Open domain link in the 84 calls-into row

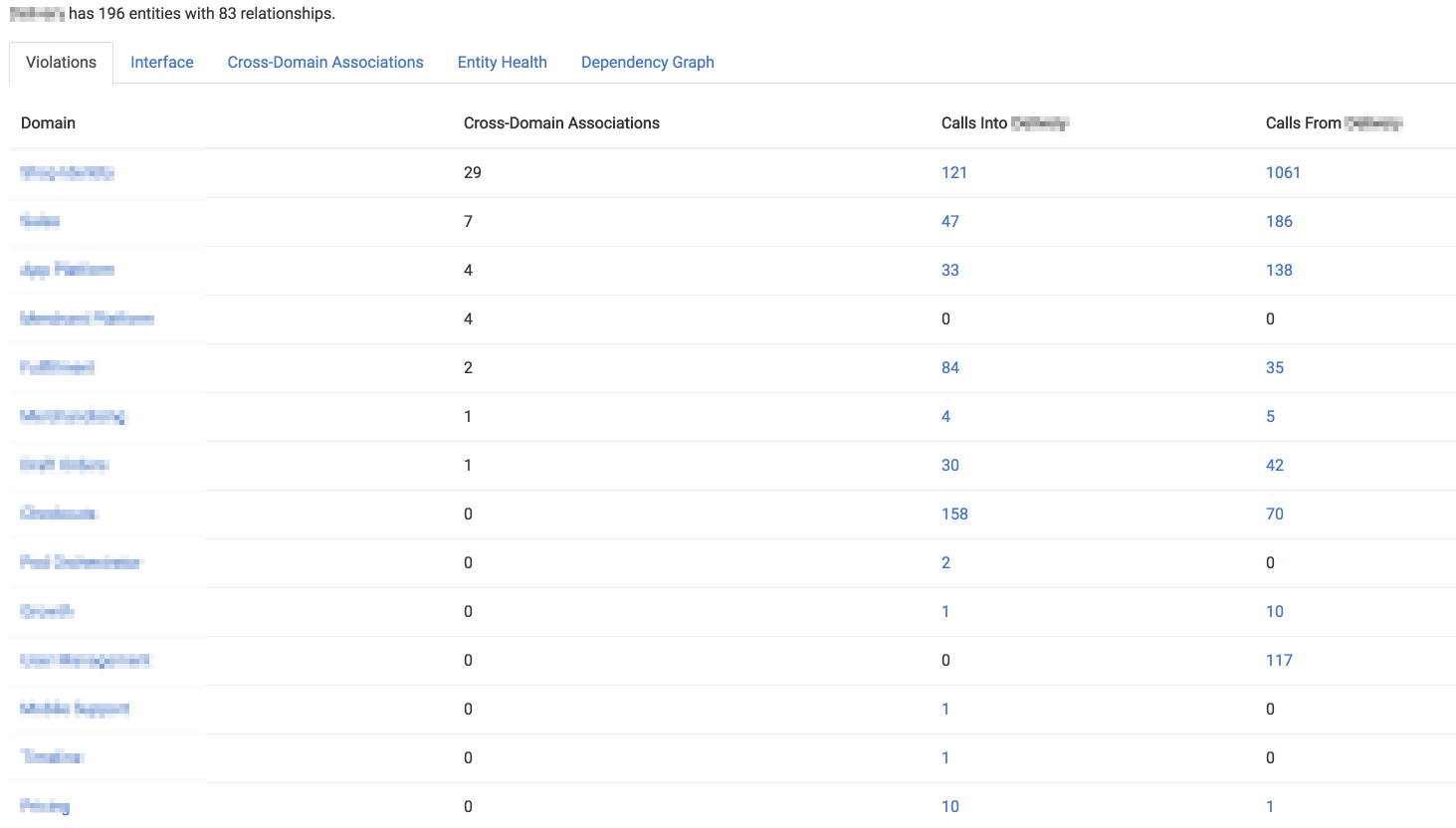point(57,367)
